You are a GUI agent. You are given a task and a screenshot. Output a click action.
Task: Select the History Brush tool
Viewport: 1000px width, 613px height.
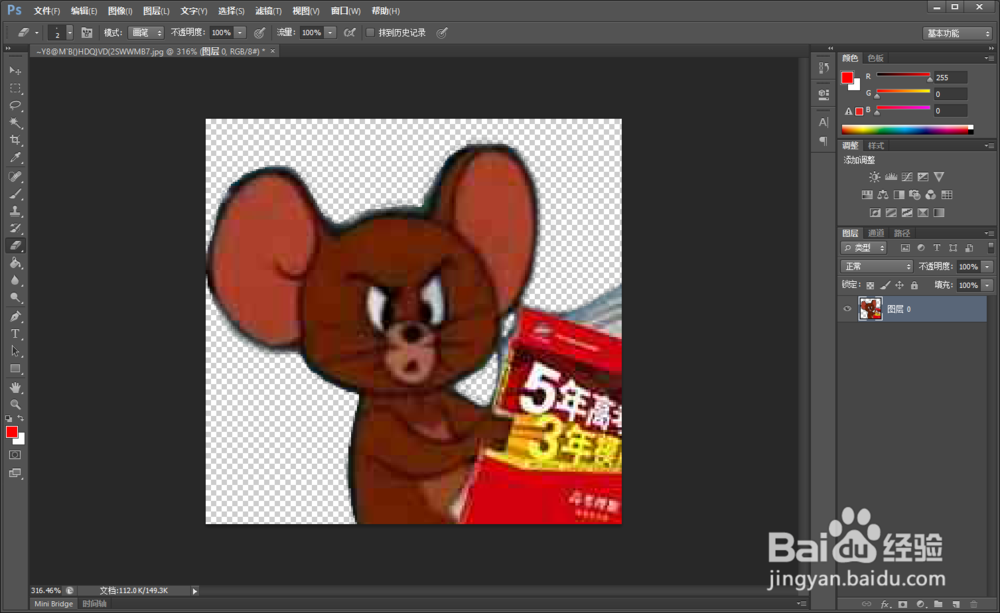(15, 228)
